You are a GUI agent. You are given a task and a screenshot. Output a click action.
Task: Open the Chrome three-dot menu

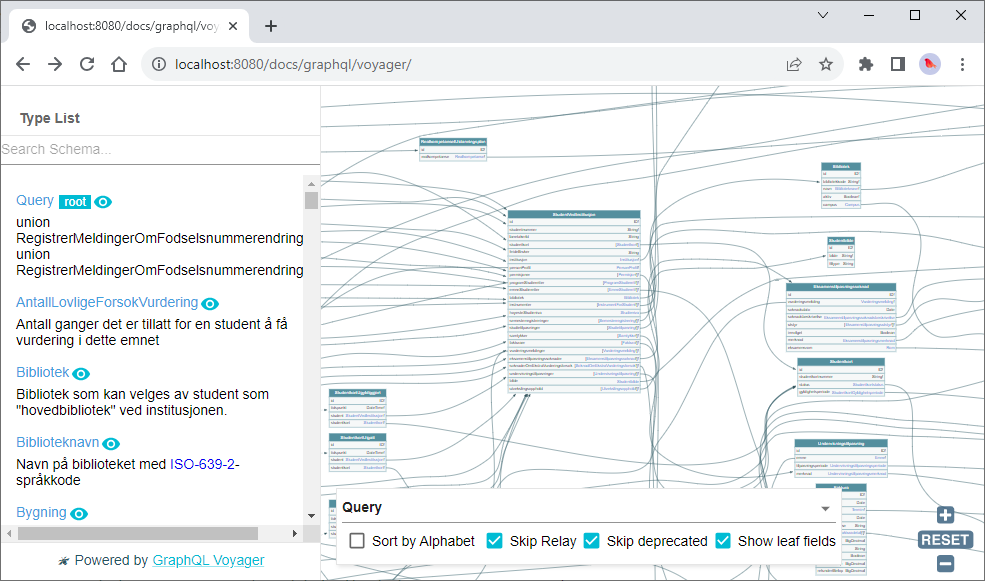click(962, 64)
